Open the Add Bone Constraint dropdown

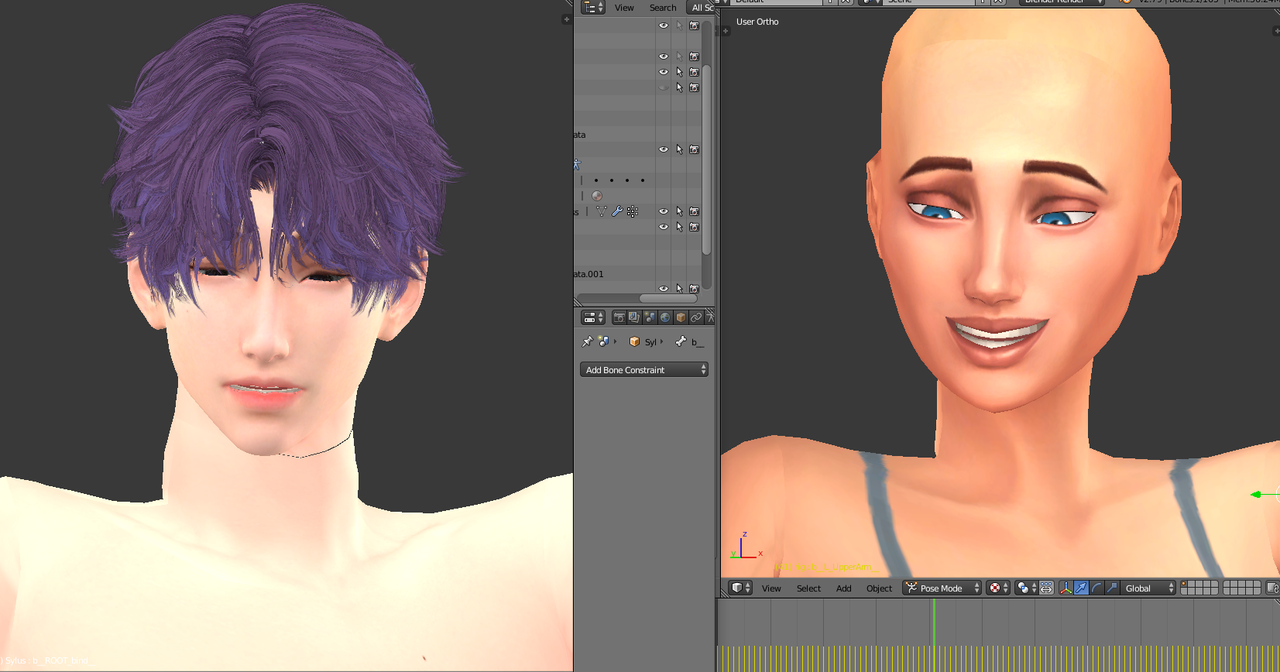tap(644, 370)
